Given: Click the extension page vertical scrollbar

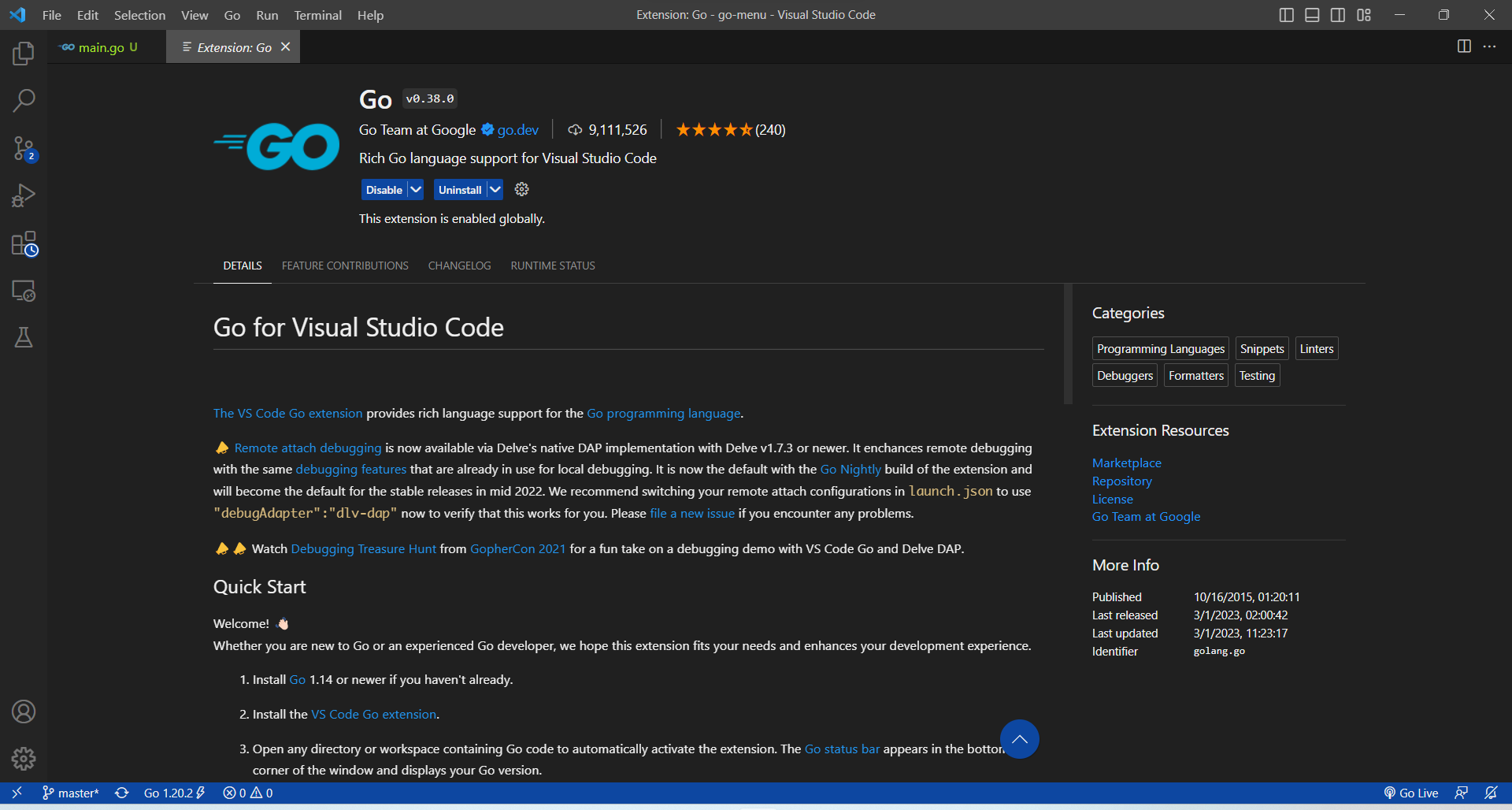Looking at the screenshot, I should click(x=1068, y=344).
